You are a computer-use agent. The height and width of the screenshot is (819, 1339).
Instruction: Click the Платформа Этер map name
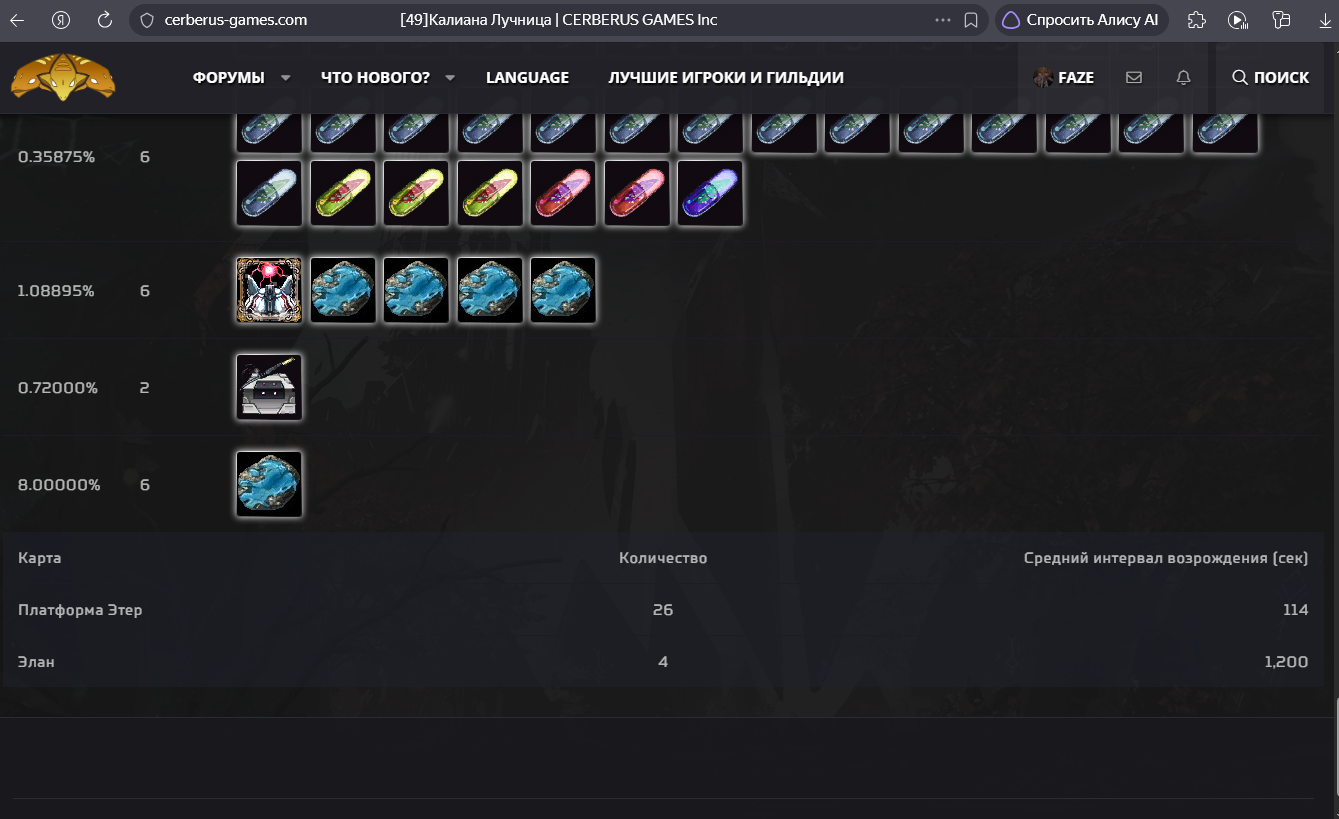[80, 609]
